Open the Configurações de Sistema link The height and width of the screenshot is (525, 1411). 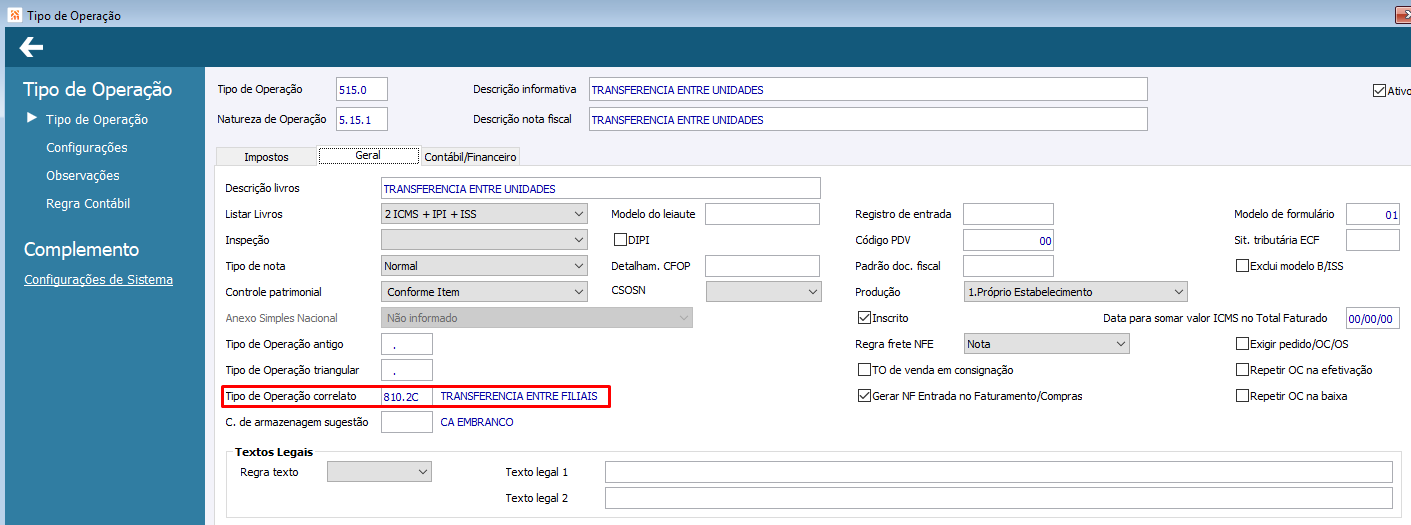(98, 280)
